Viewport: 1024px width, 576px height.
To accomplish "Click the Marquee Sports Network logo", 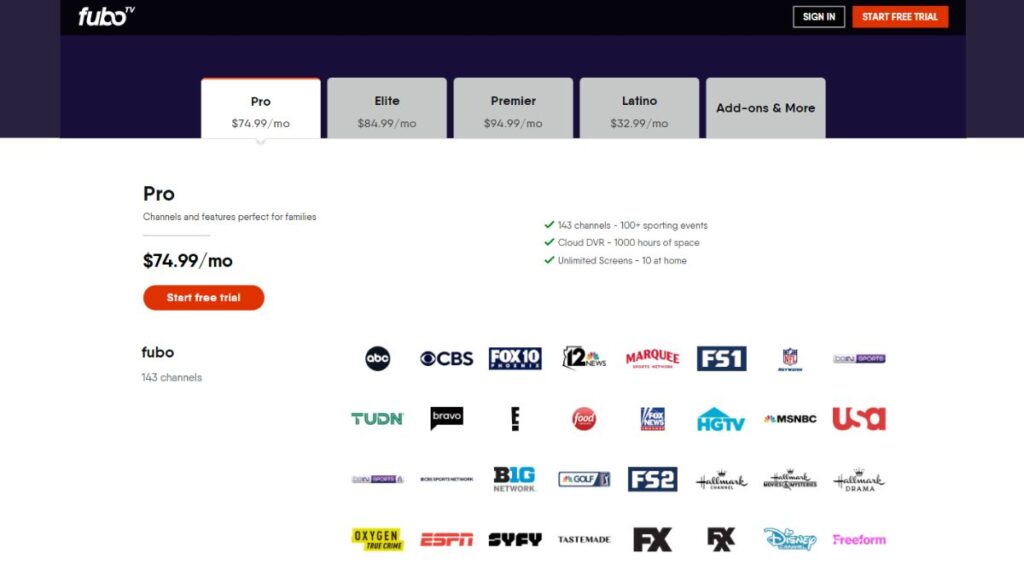I will [652, 359].
